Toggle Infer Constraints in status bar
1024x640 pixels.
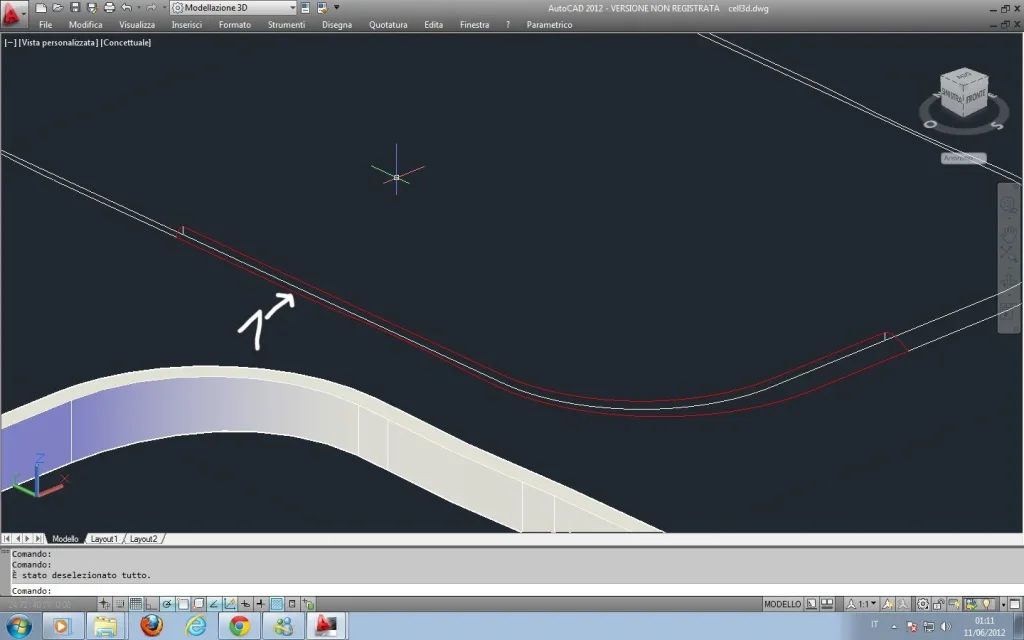(104, 604)
